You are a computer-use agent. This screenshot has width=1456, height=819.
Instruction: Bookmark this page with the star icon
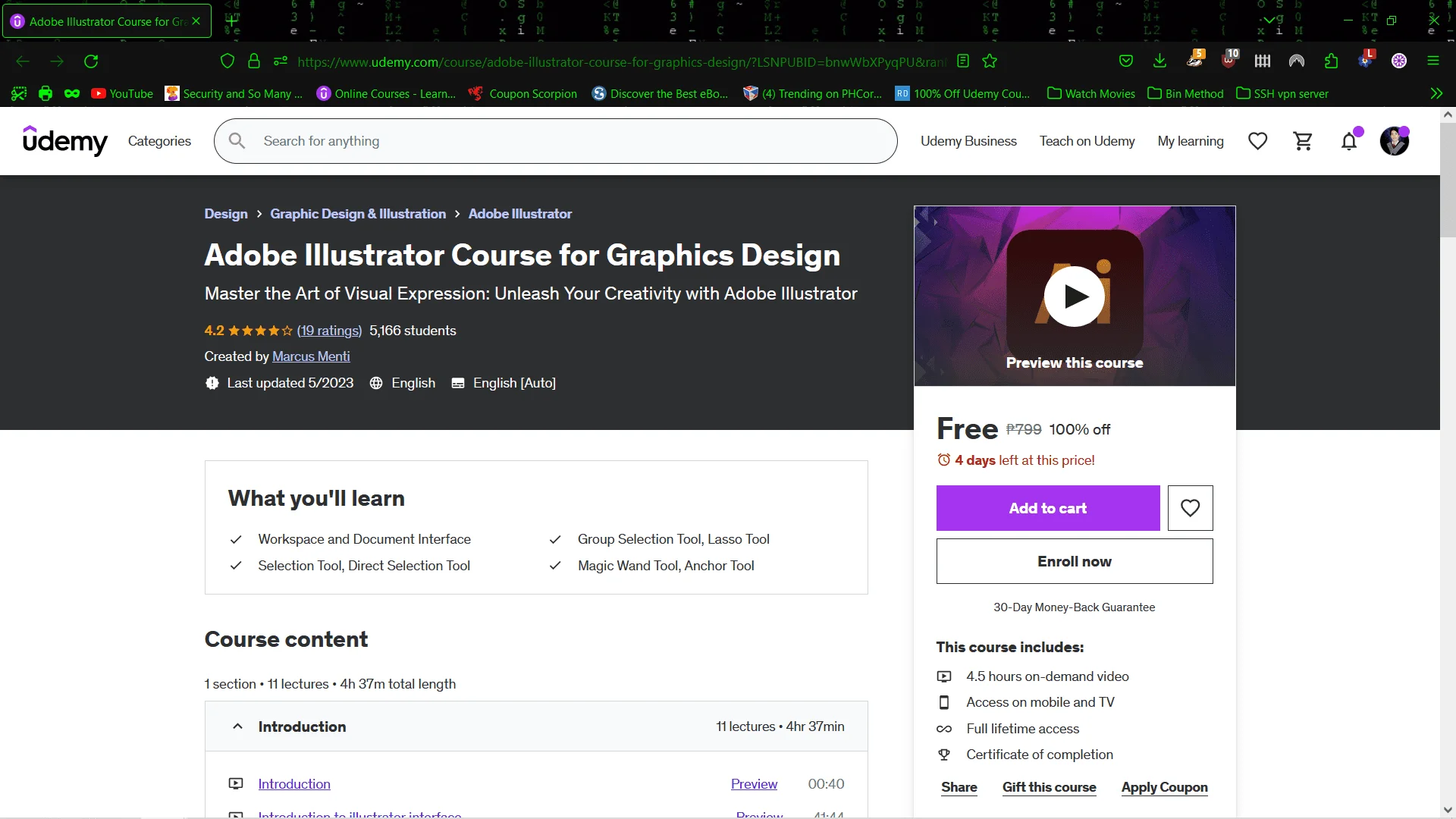click(990, 61)
